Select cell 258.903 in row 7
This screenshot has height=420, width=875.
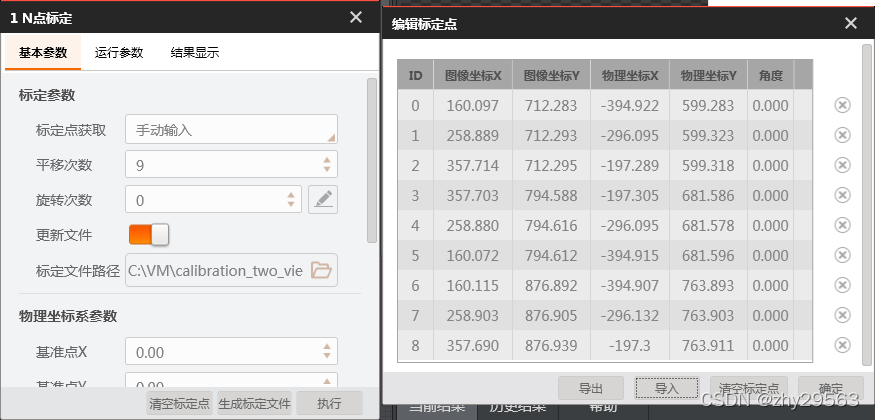point(473,316)
